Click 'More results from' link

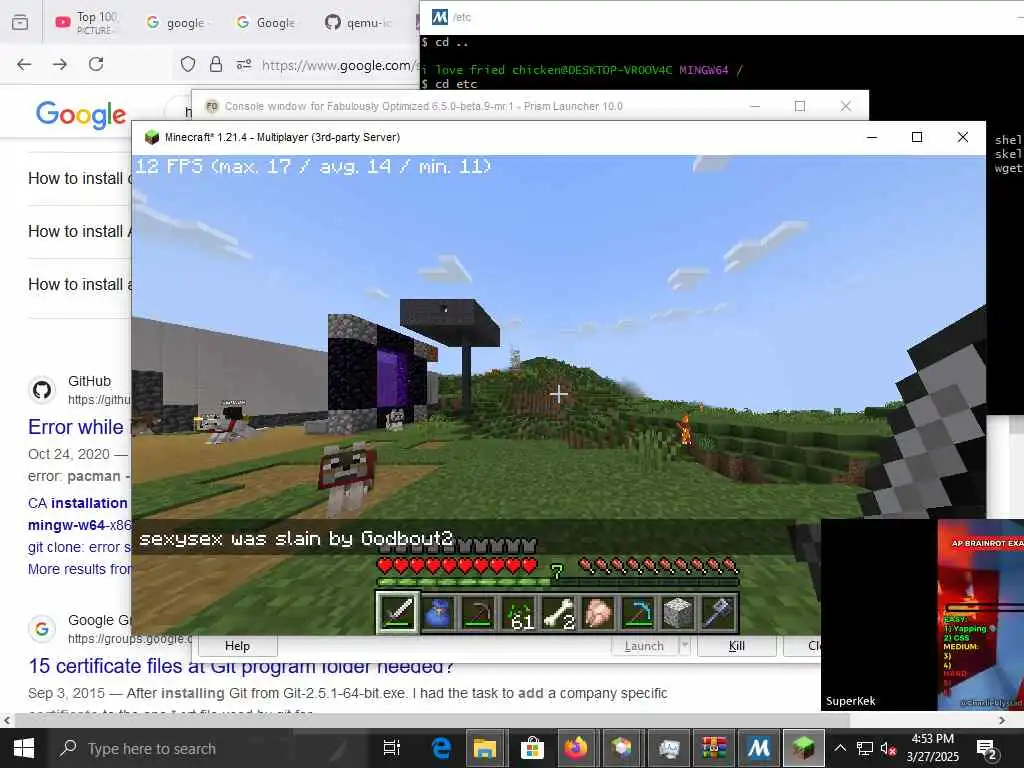[80, 569]
